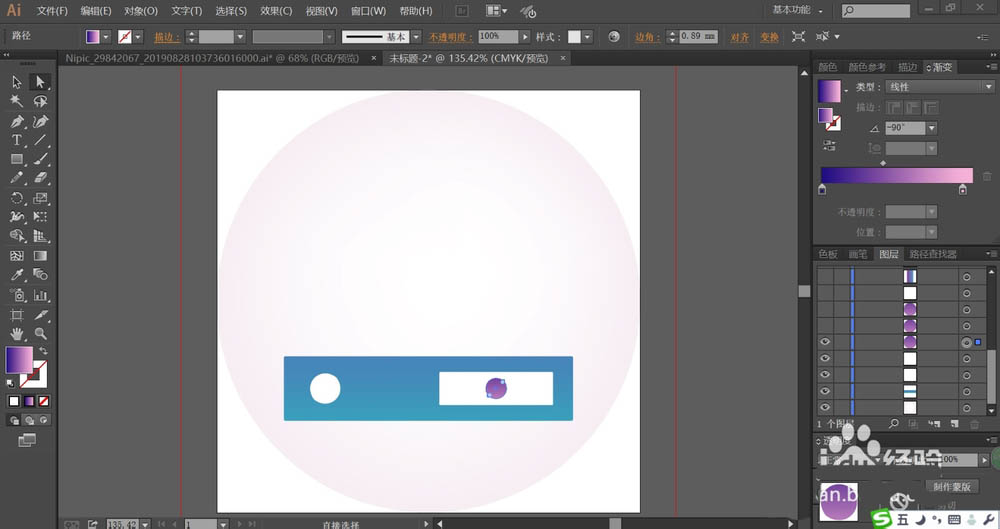The width and height of the screenshot is (1000, 529).
Task: Open the gradient angle dropdown
Action: (x=932, y=128)
